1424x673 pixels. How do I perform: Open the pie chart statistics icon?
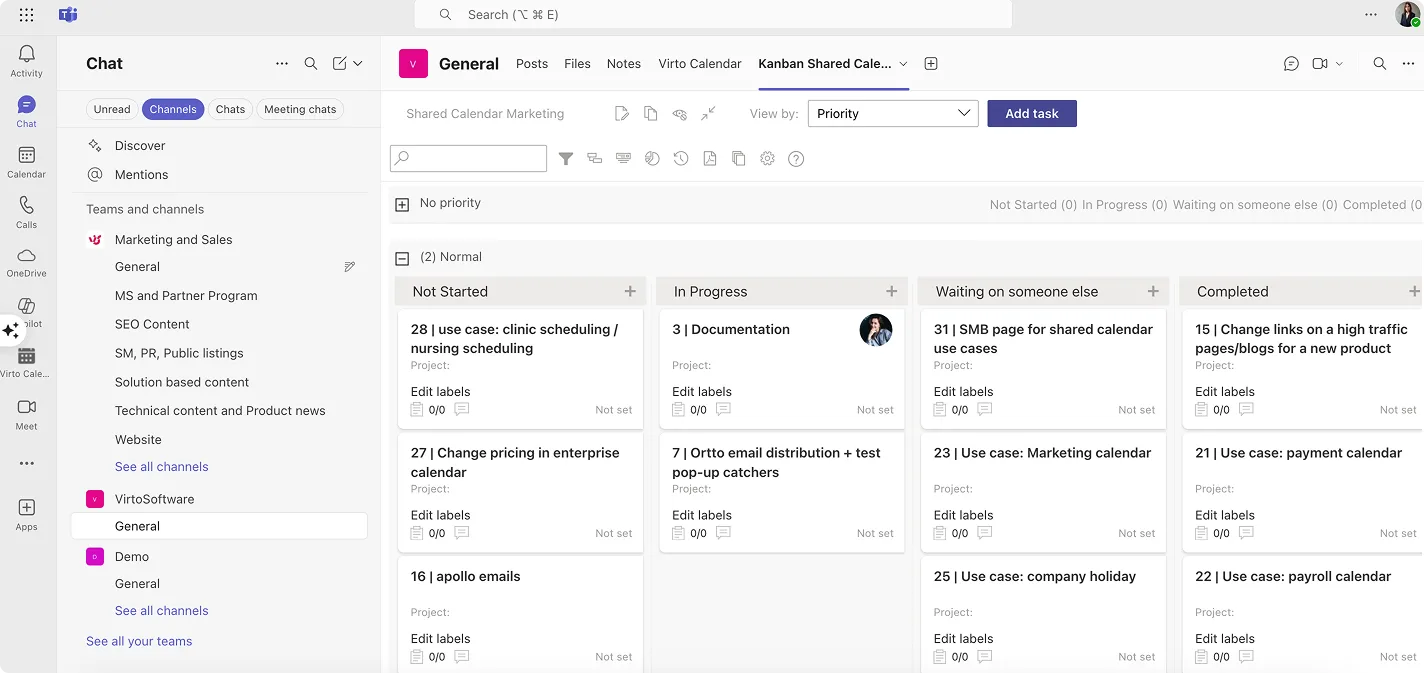pyautogui.click(x=652, y=158)
